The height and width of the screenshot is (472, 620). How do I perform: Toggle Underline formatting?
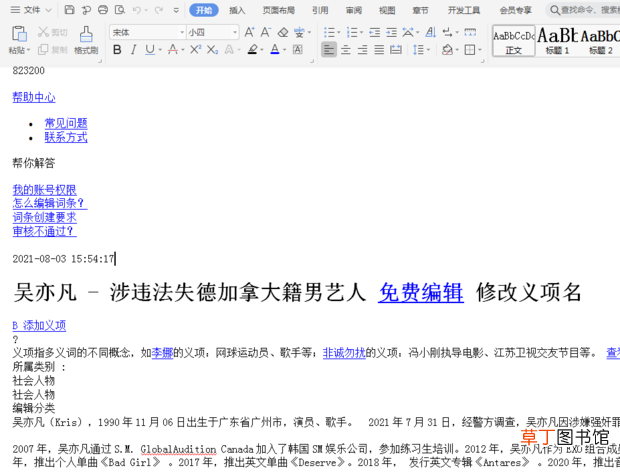point(149,49)
